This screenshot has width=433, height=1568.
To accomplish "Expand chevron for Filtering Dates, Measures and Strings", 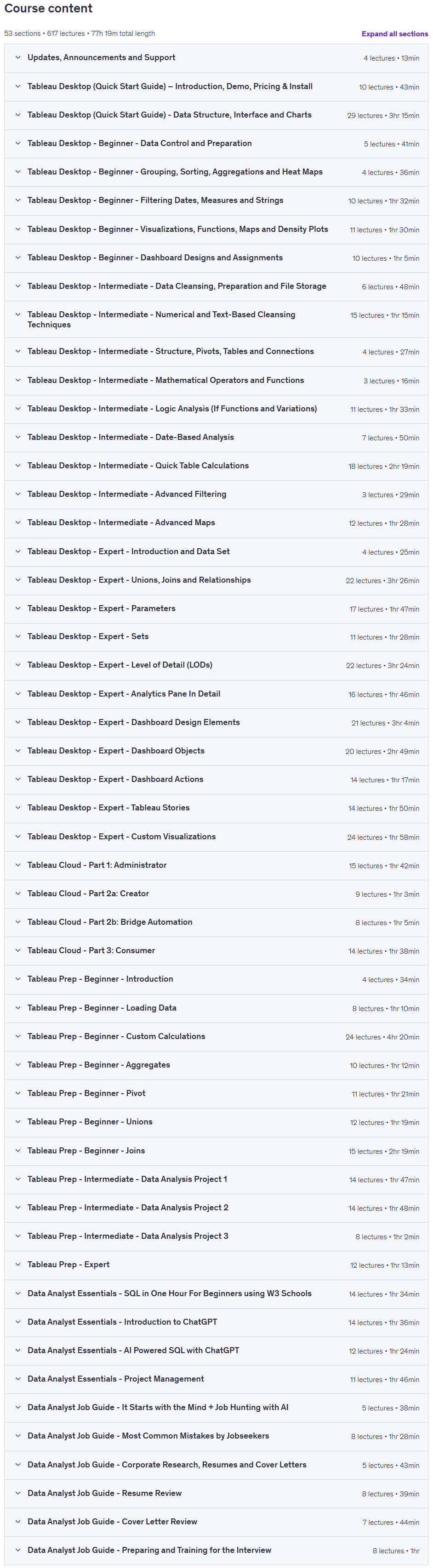I will click(17, 200).
